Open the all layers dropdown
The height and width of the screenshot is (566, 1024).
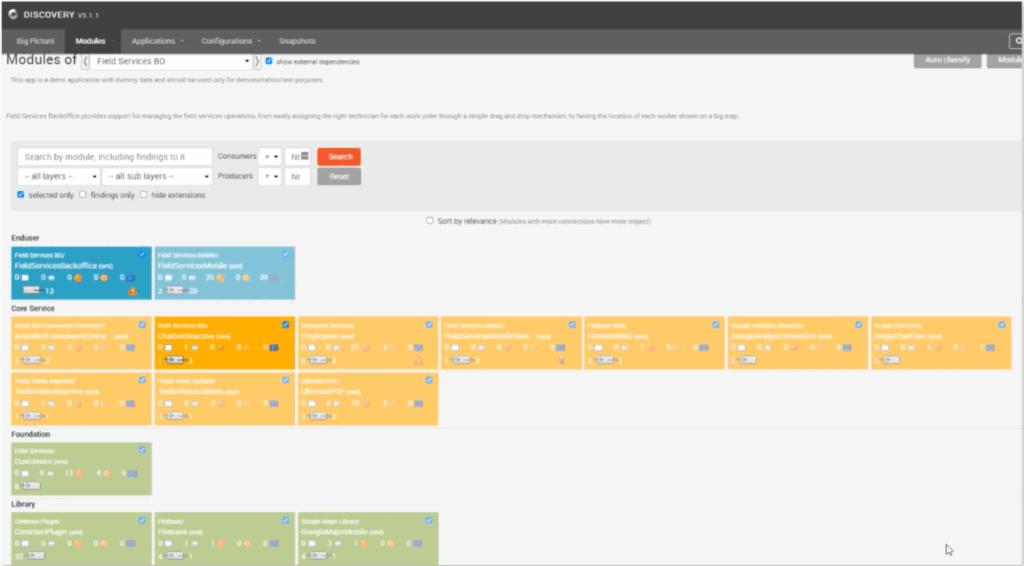(x=58, y=176)
